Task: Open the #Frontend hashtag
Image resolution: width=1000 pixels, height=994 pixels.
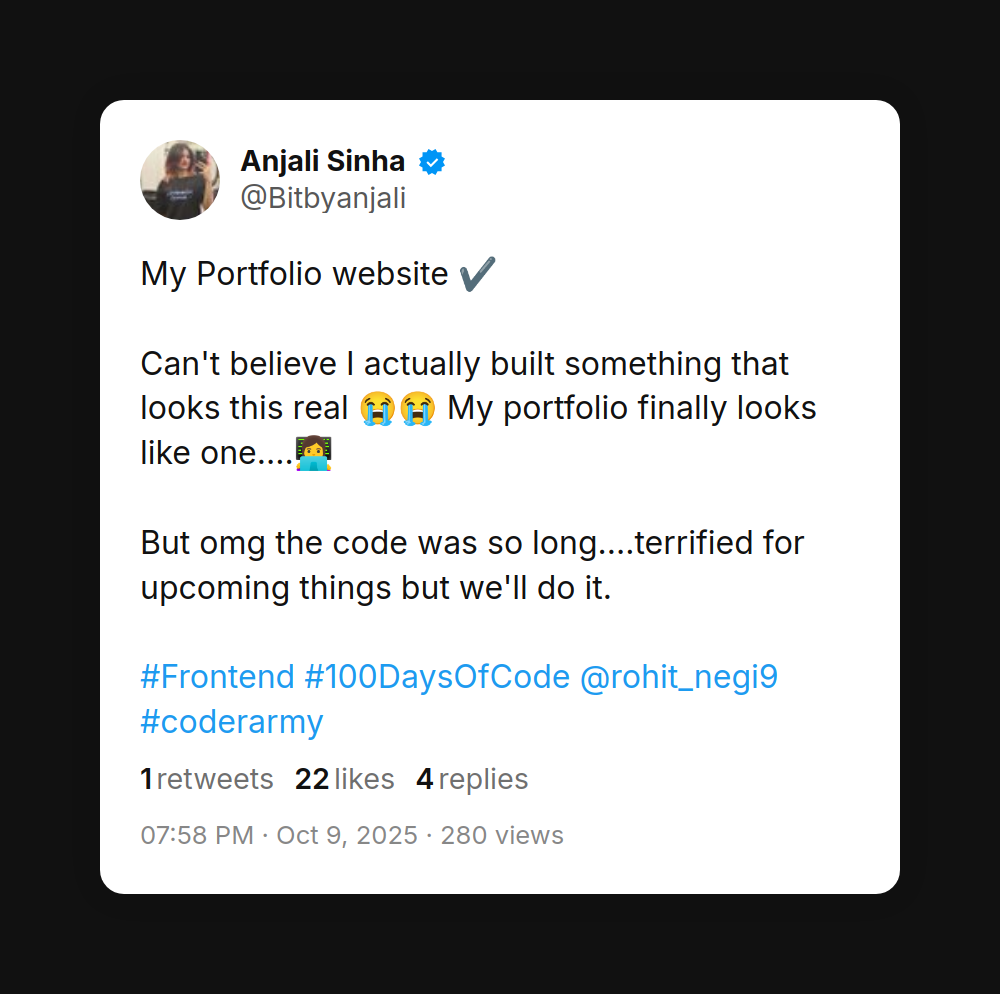Action: pos(218,677)
